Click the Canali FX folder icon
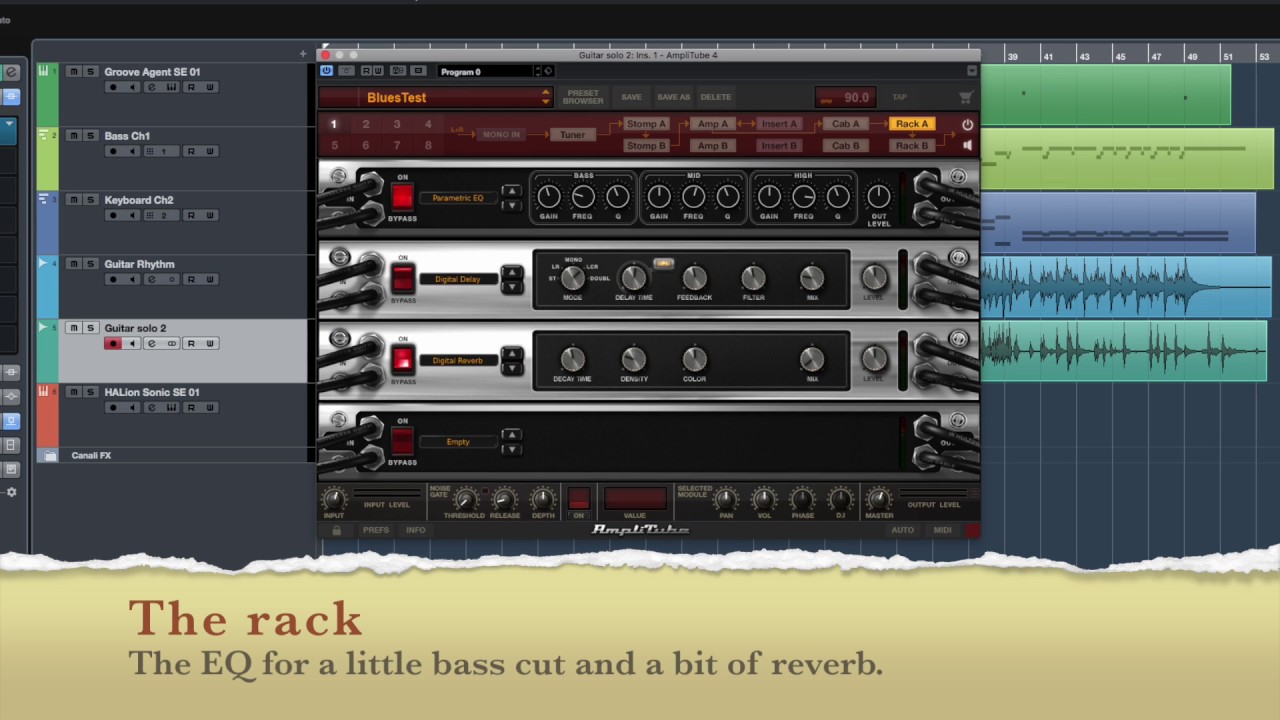Image resolution: width=1280 pixels, height=720 pixels. [x=49, y=455]
